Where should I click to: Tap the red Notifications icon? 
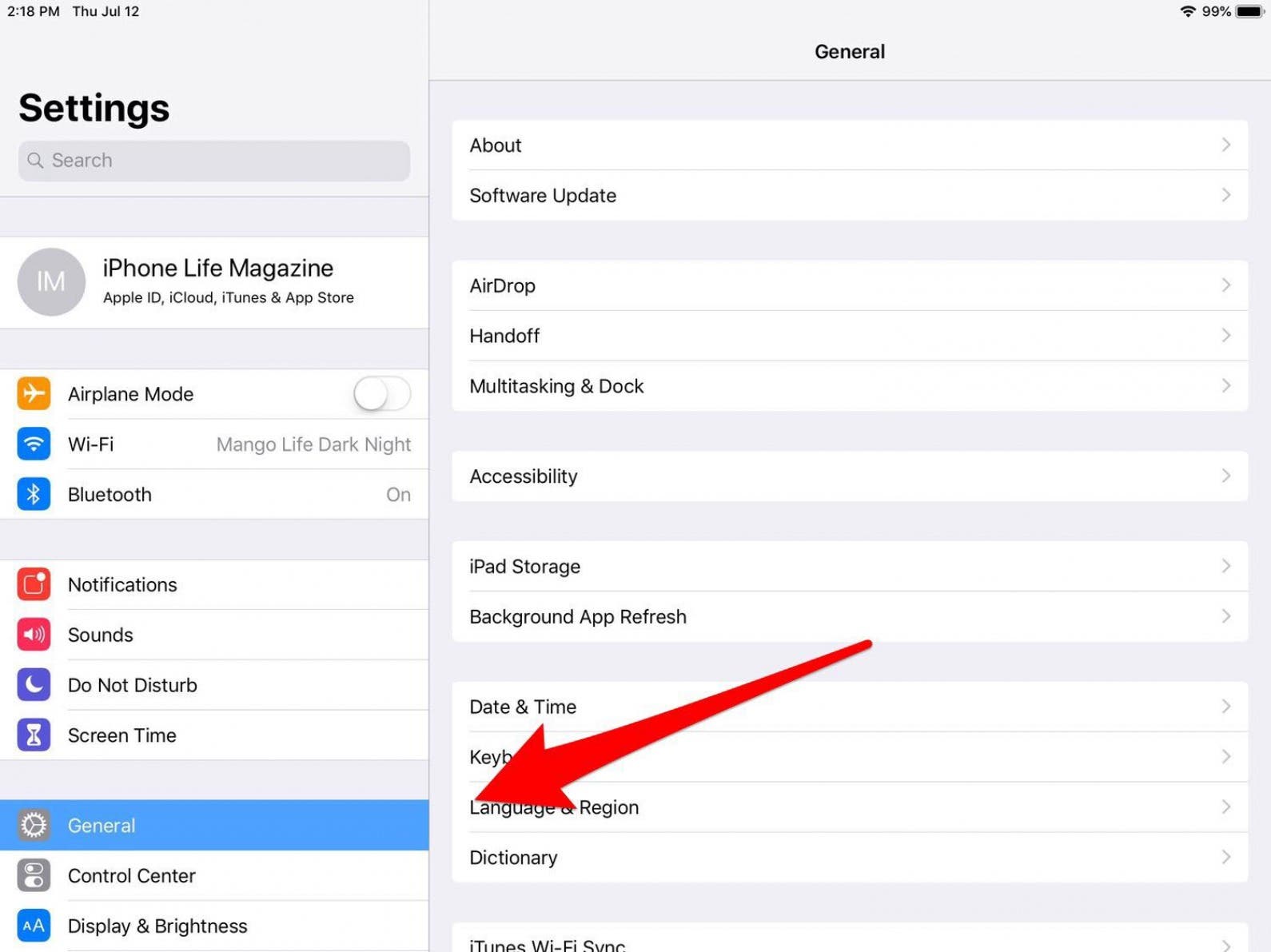(34, 584)
